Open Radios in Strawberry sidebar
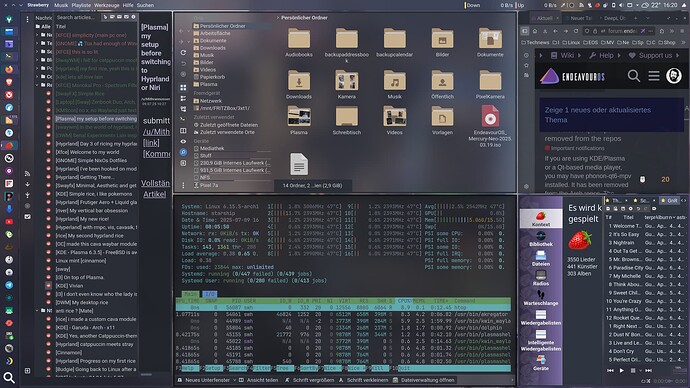This screenshot has width=690, height=388. [x=541, y=278]
